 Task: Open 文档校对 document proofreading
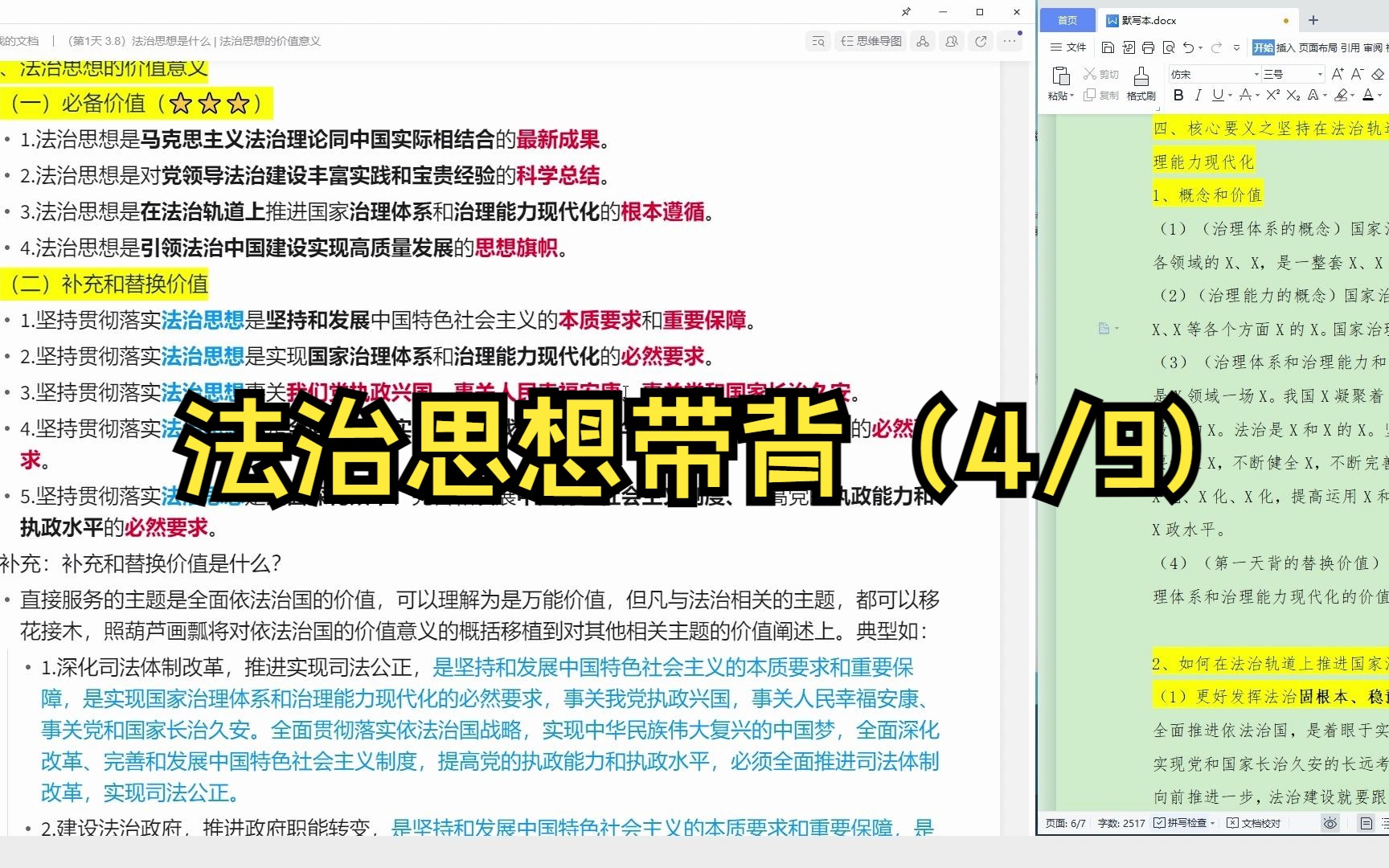(x=1254, y=823)
